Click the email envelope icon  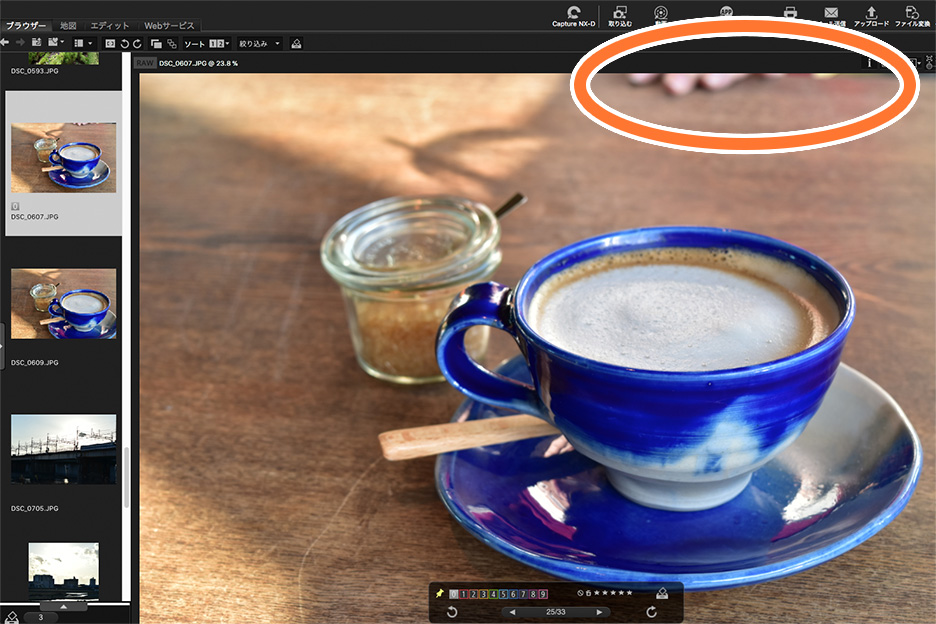(831, 13)
